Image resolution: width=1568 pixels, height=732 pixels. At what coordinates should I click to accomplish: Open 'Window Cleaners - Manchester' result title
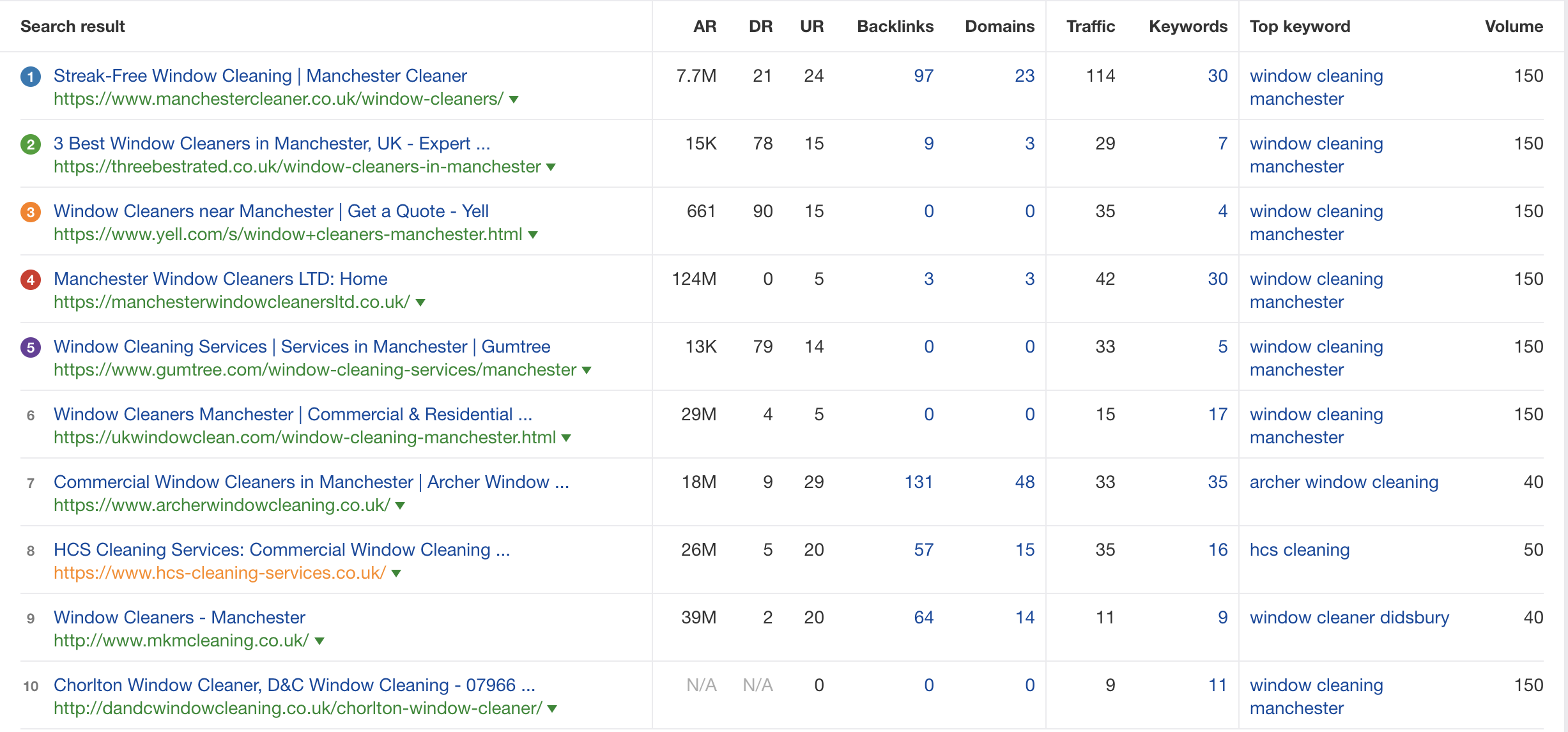tap(180, 617)
